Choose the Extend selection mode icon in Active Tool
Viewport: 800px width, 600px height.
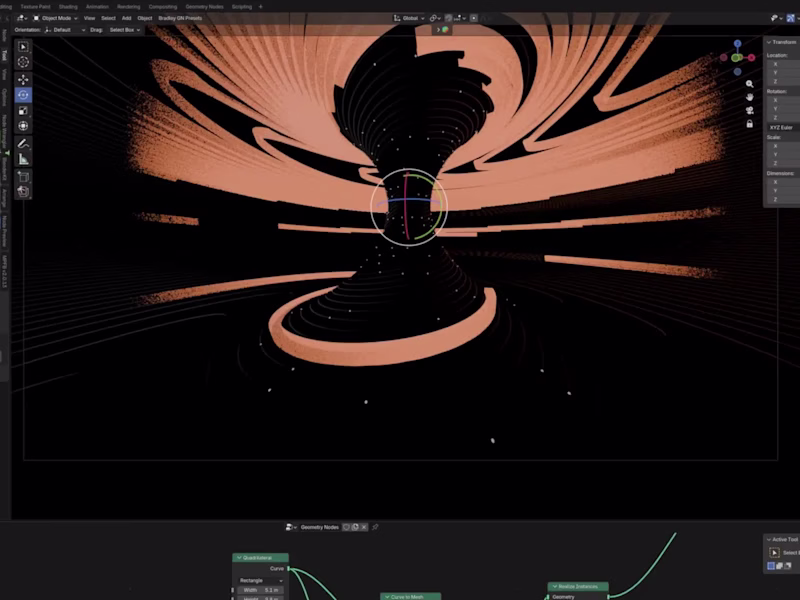click(x=779, y=566)
